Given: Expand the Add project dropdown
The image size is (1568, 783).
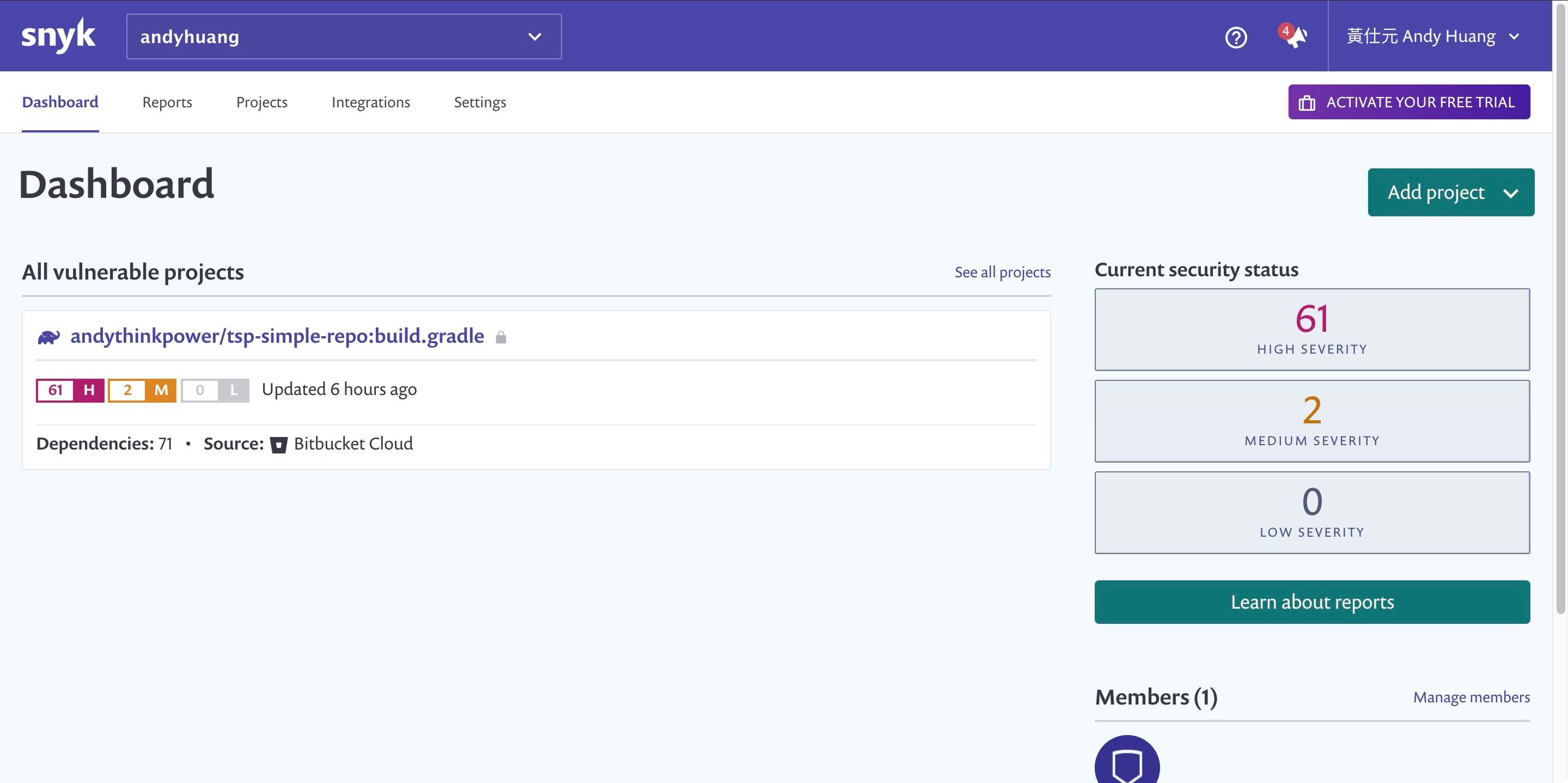Looking at the screenshot, I should [x=1450, y=192].
